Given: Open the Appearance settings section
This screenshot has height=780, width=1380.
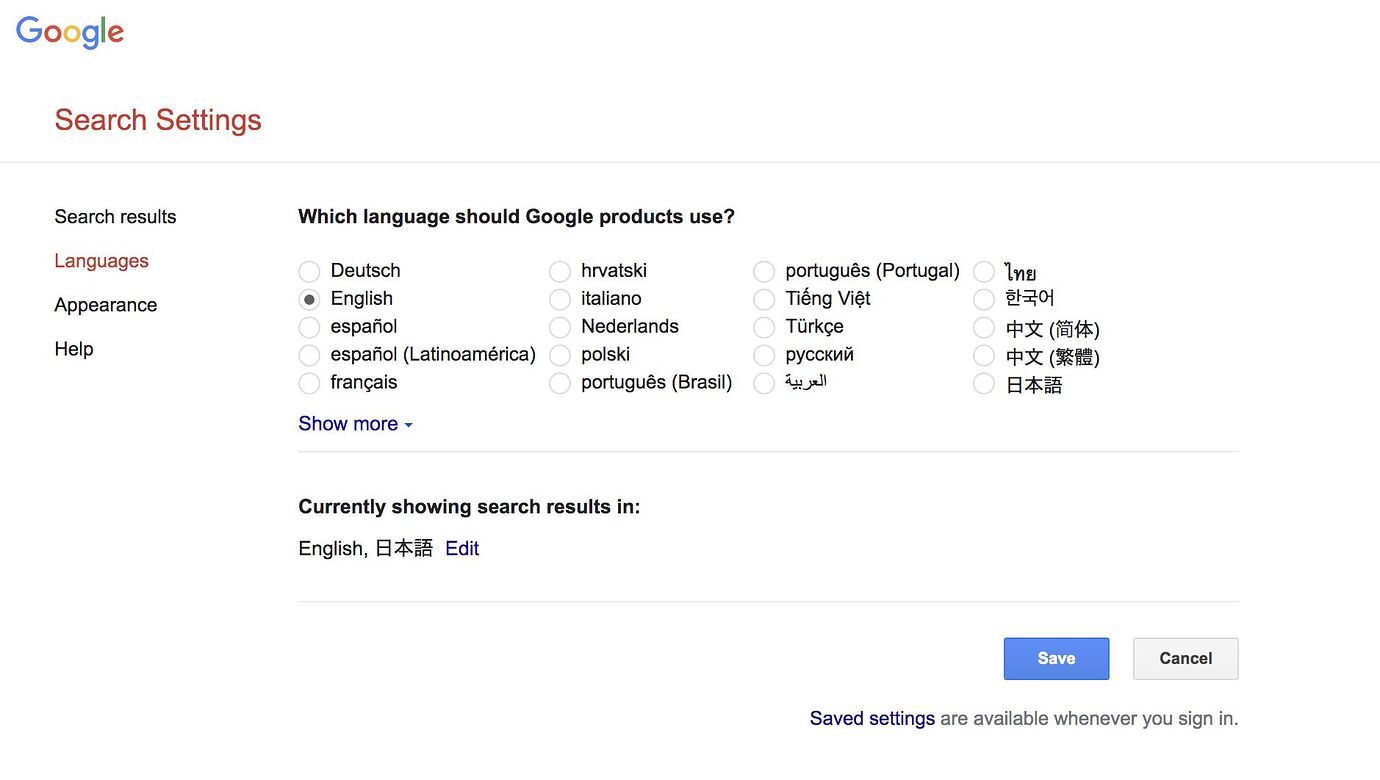Looking at the screenshot, I should point(105,305).
